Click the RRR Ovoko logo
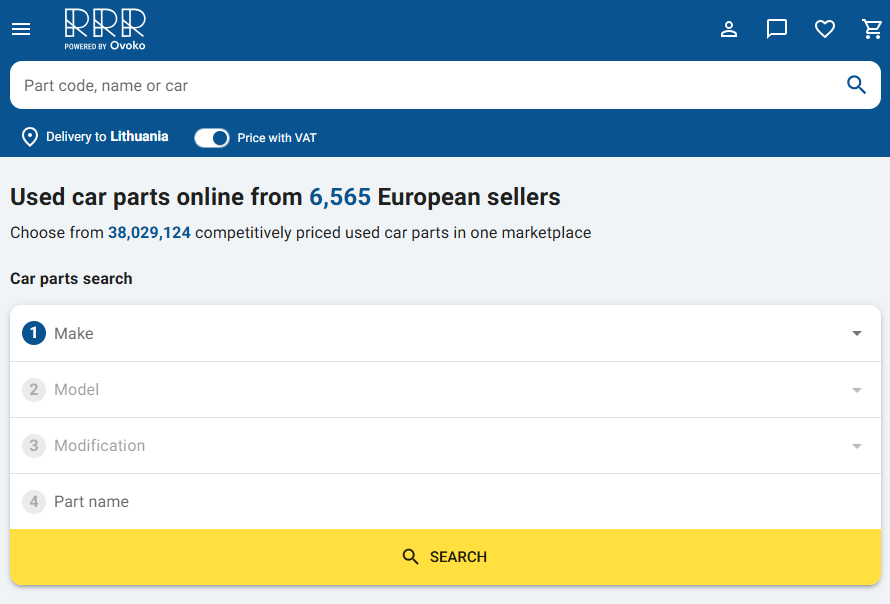Image resolution: width=890 pixels, height=604 pixels. tap(105, 29)
